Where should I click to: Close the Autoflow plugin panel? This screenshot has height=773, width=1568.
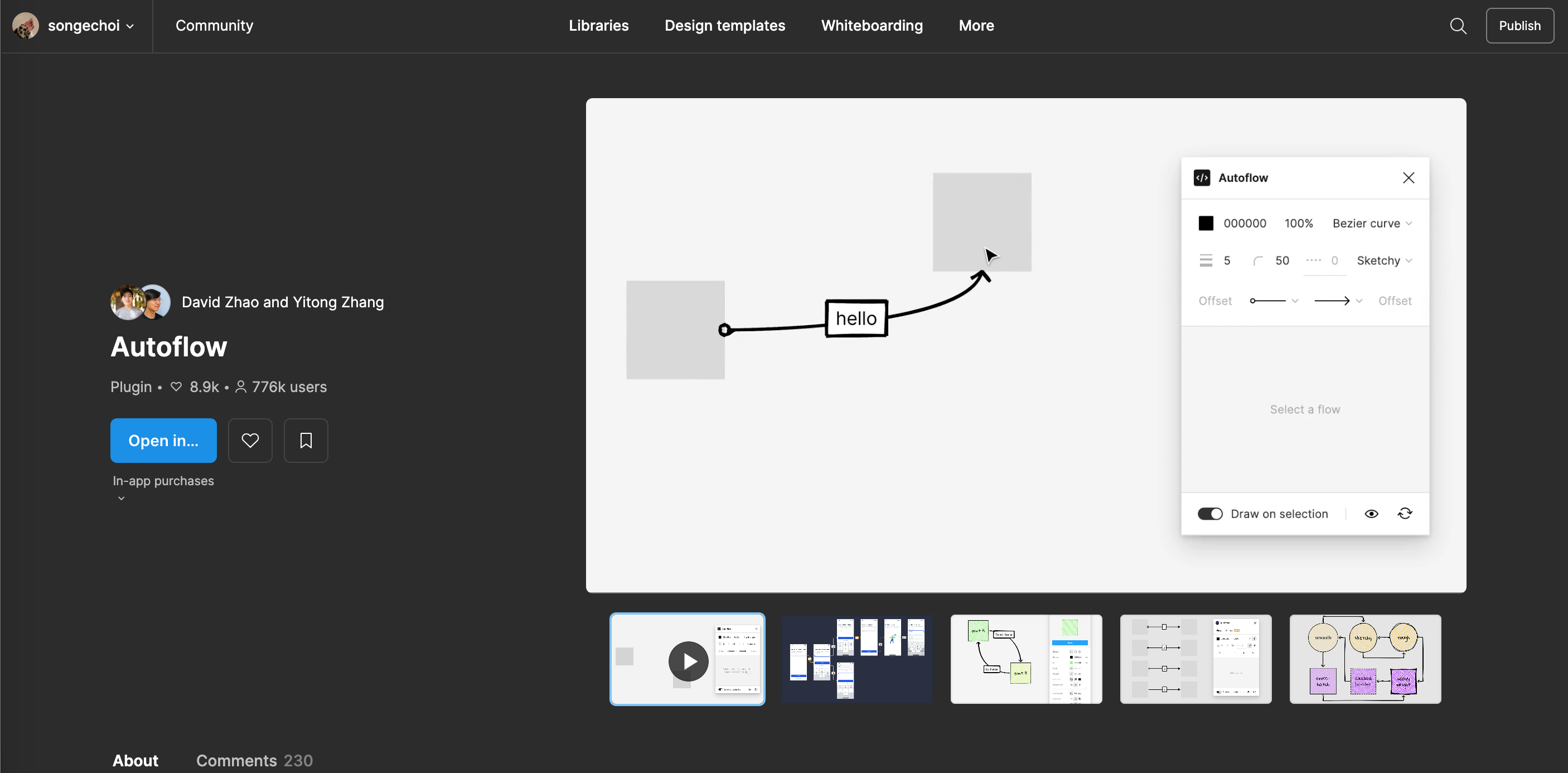(1409, 178)
